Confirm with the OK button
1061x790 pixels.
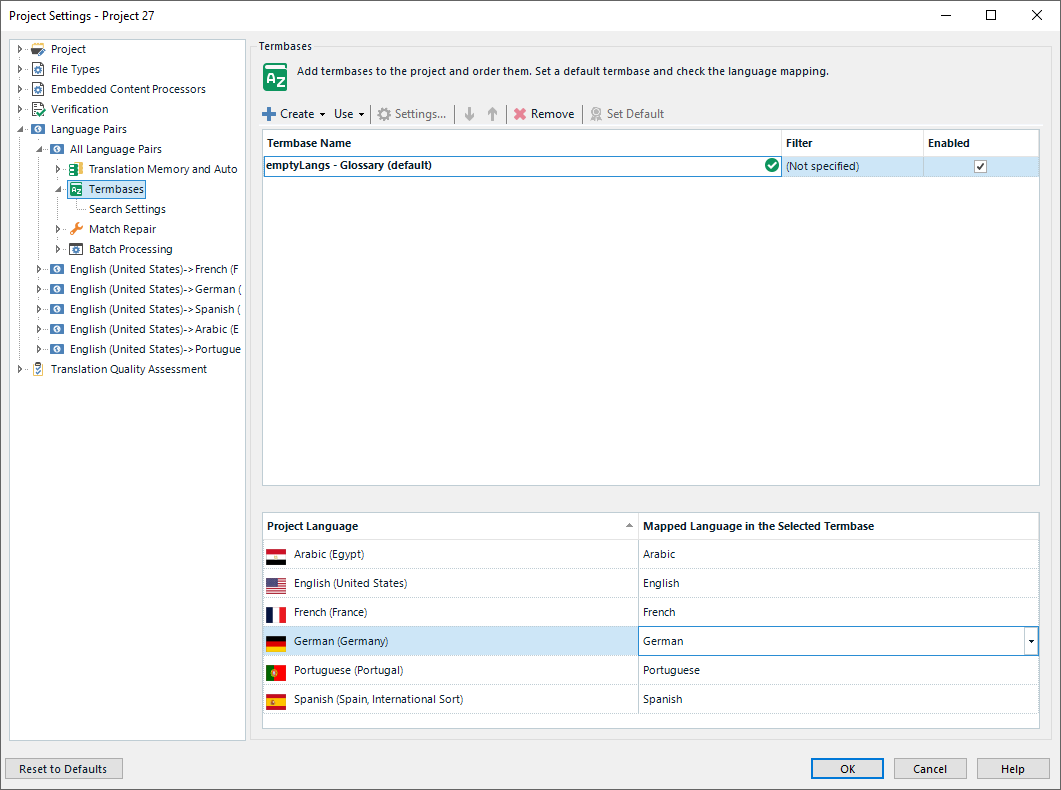pos(847,769)
